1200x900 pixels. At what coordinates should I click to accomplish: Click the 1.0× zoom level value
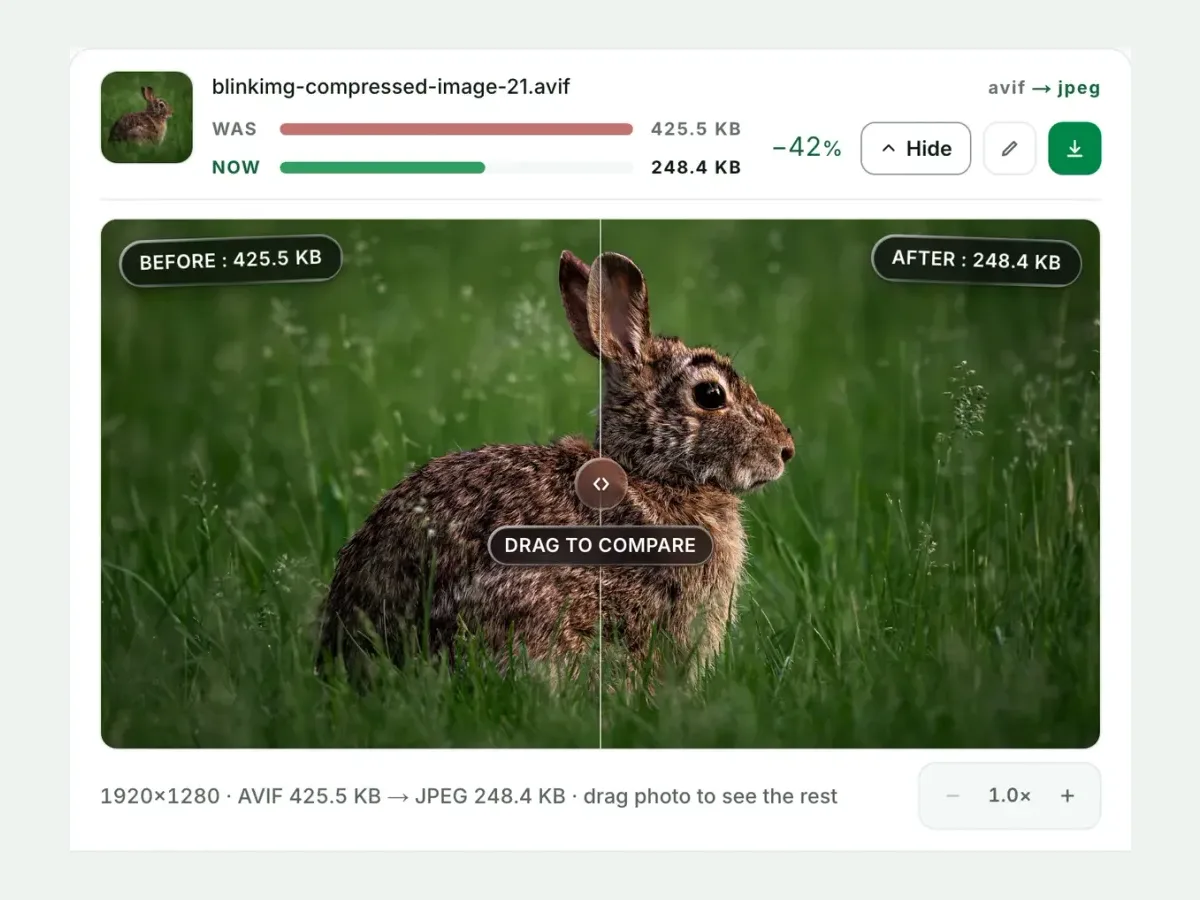pos(1010,796)
